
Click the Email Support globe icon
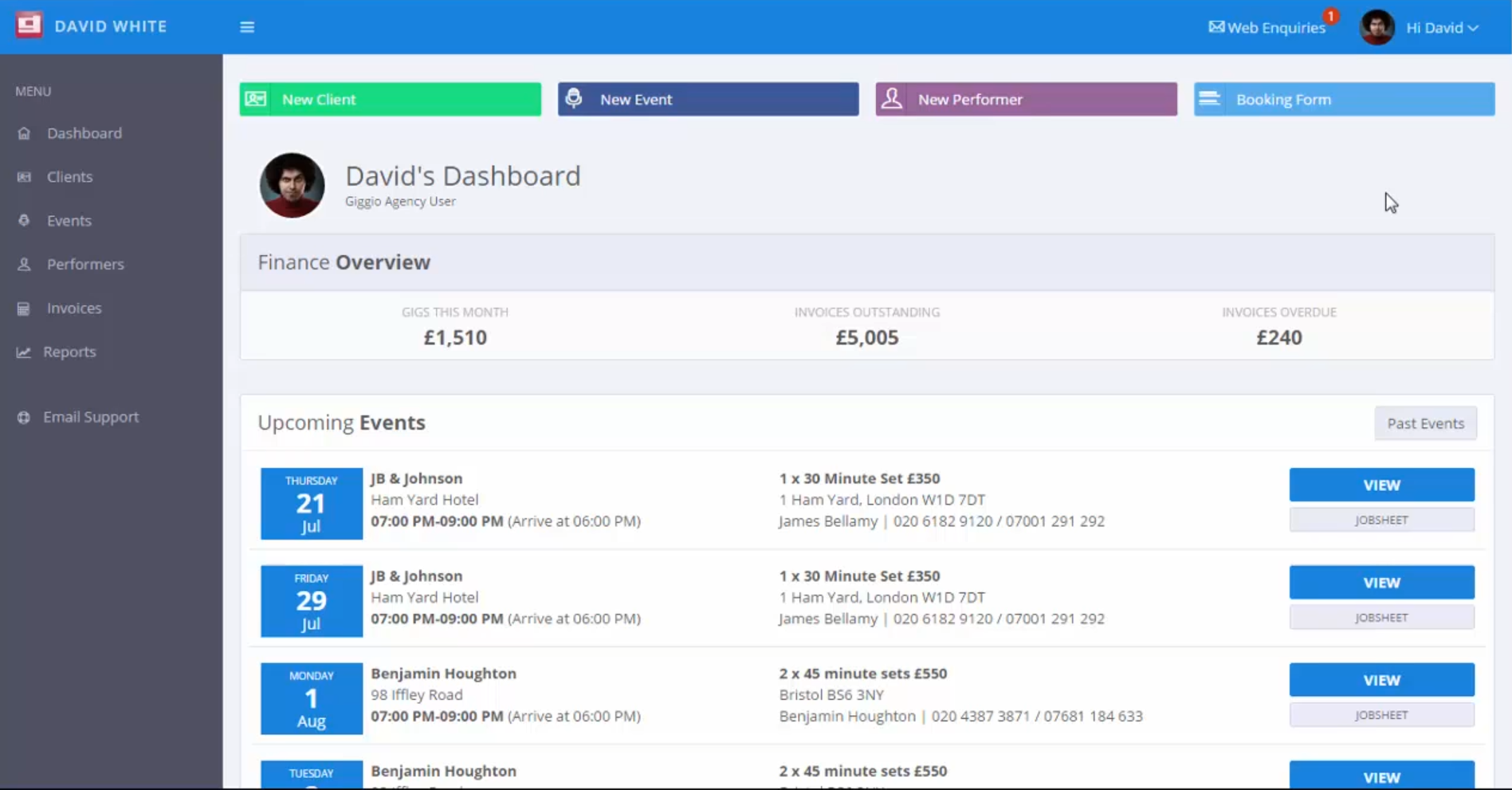tap(24, 418)
